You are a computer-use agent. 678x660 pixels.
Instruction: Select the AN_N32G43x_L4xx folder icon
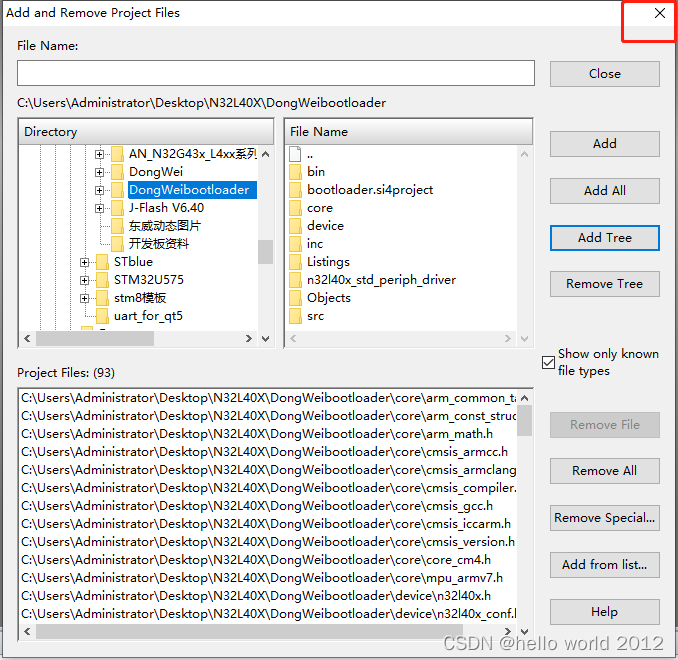click(117, 154)
